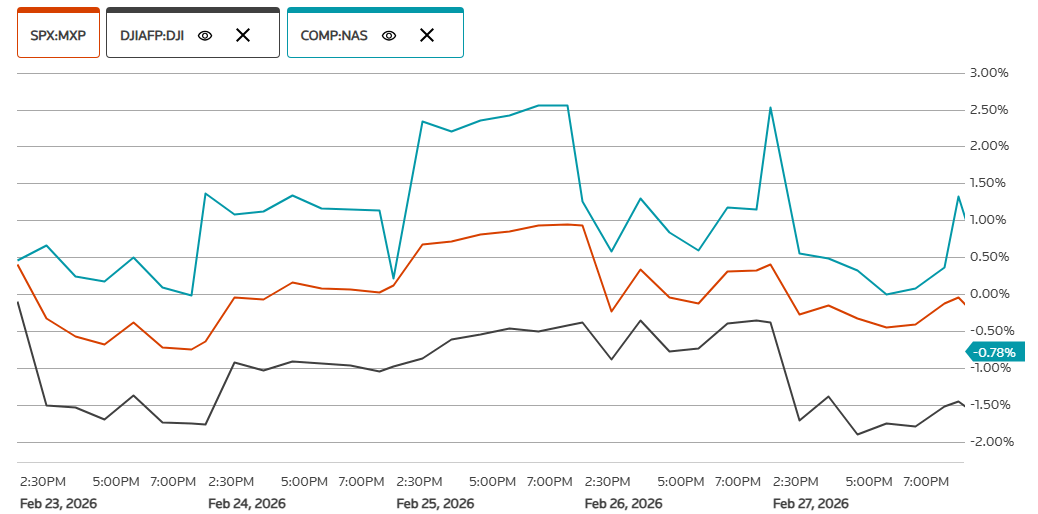The height and width of the screenshot is (514, 1038).
Task: Click the -2.00% y-axis label
Action: click(x=988, y=442)
